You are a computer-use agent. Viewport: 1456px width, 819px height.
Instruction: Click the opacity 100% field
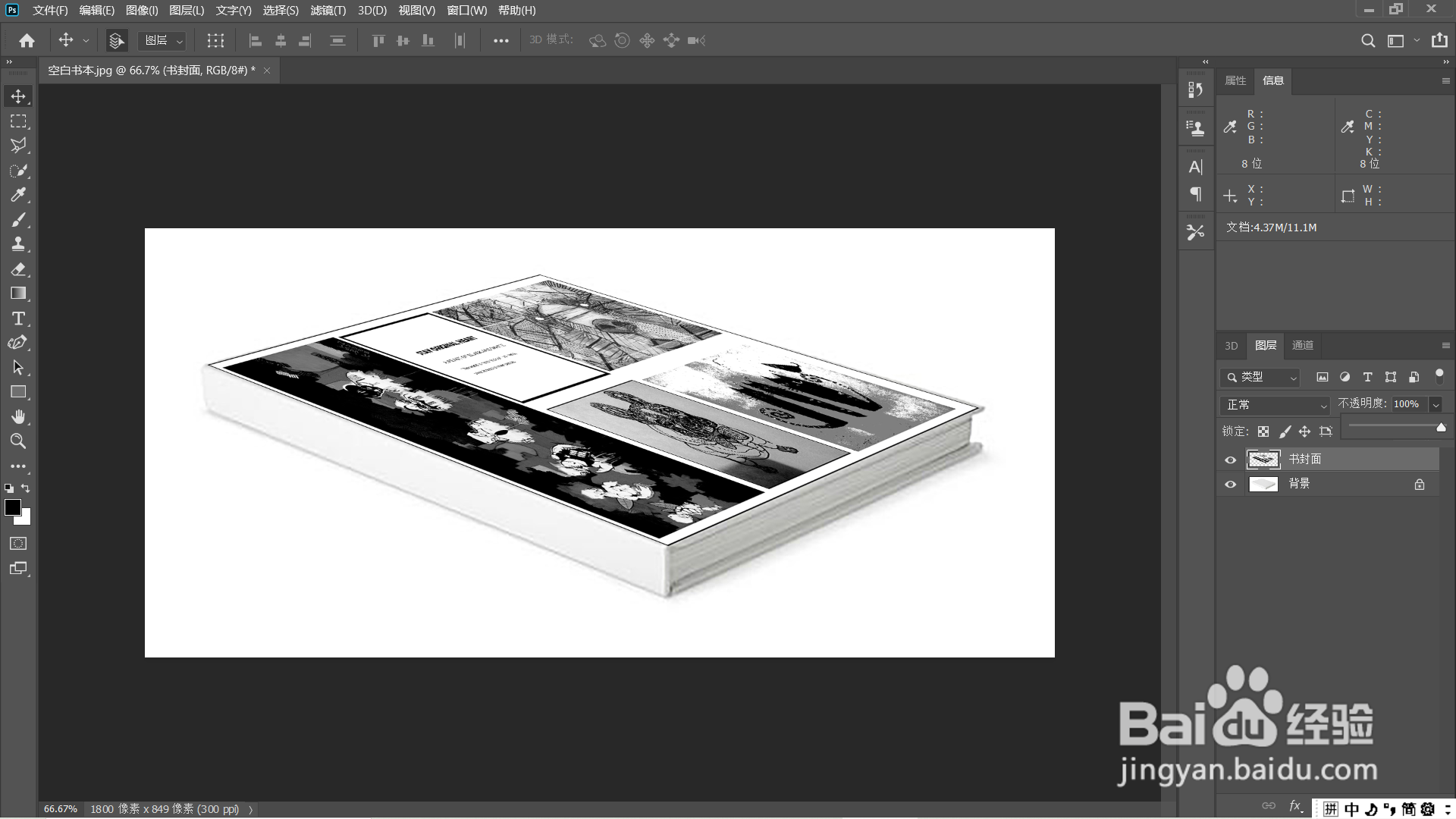point(1410,404)
